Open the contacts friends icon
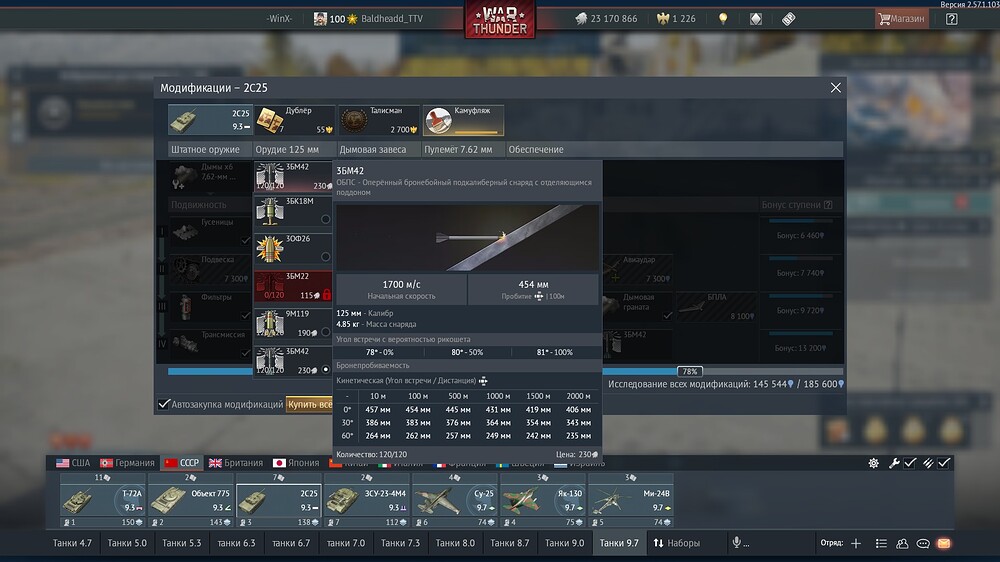This screenshot has height=562, width=1000. point(902,543)
